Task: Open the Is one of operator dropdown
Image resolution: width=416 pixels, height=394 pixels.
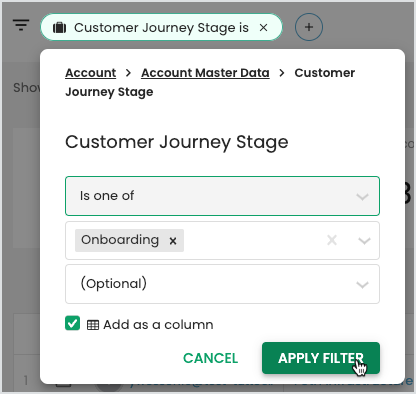Action: [222, 196]
